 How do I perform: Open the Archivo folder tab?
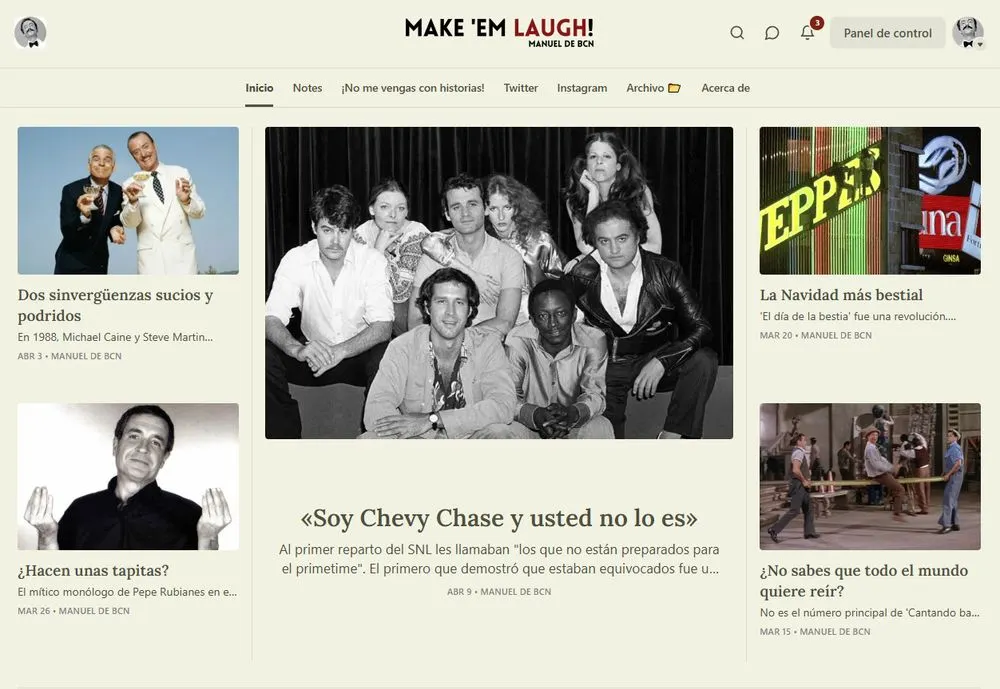click(x=653, y=88)
